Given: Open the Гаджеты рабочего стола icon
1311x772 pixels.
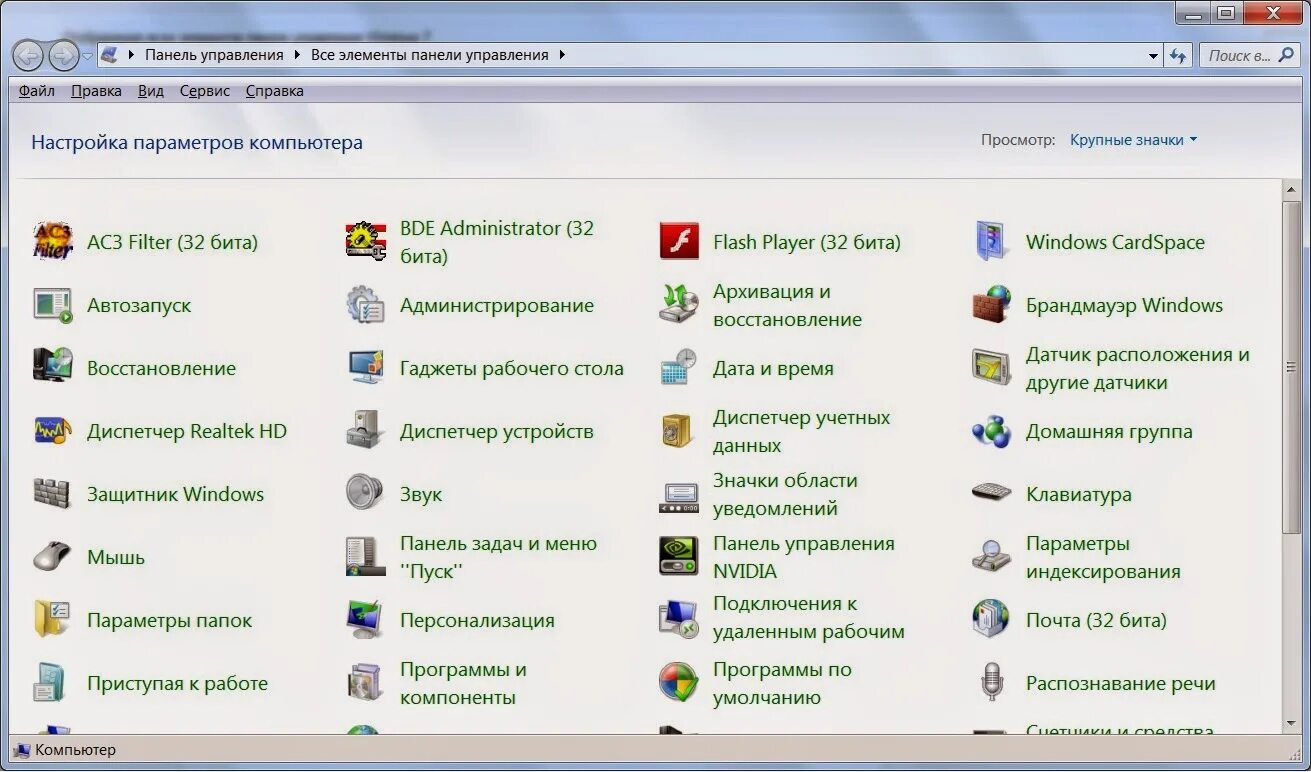Looking at the screenshot, I should click(x=366, y=368).
